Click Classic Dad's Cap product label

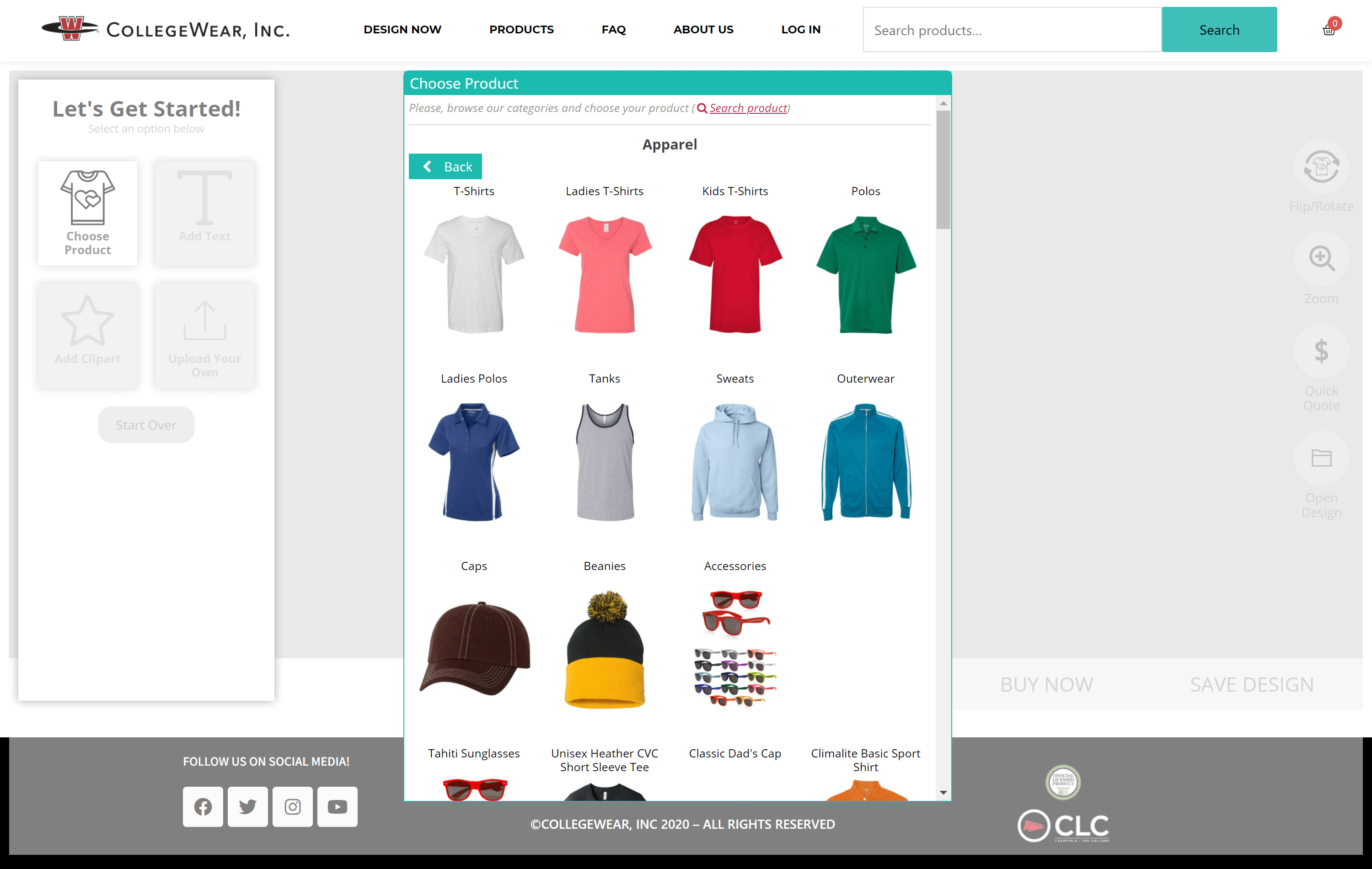tap(735, 753)
